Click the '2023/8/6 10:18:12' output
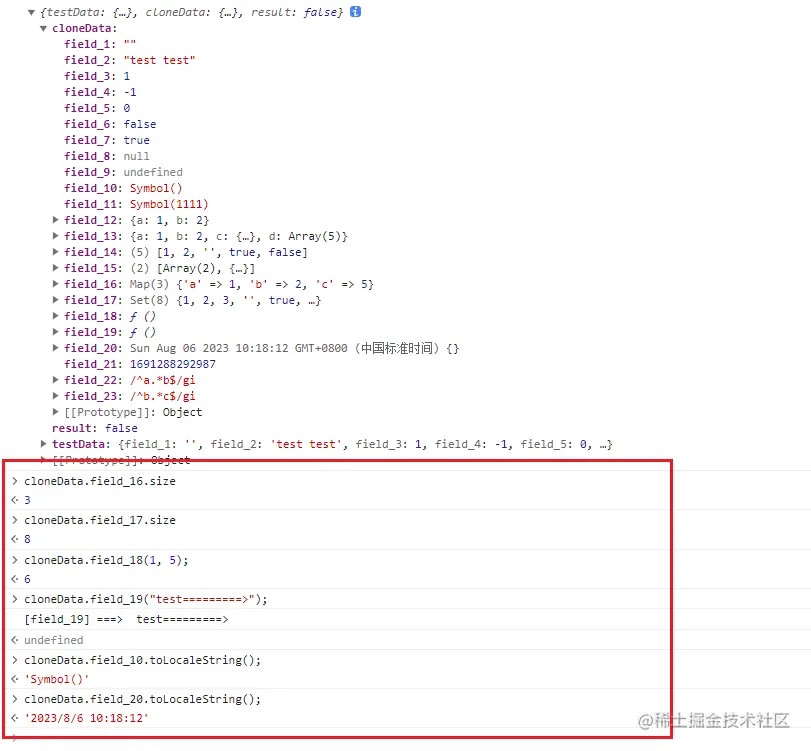The height and width of the screenshot is (751, 811). 86,718
